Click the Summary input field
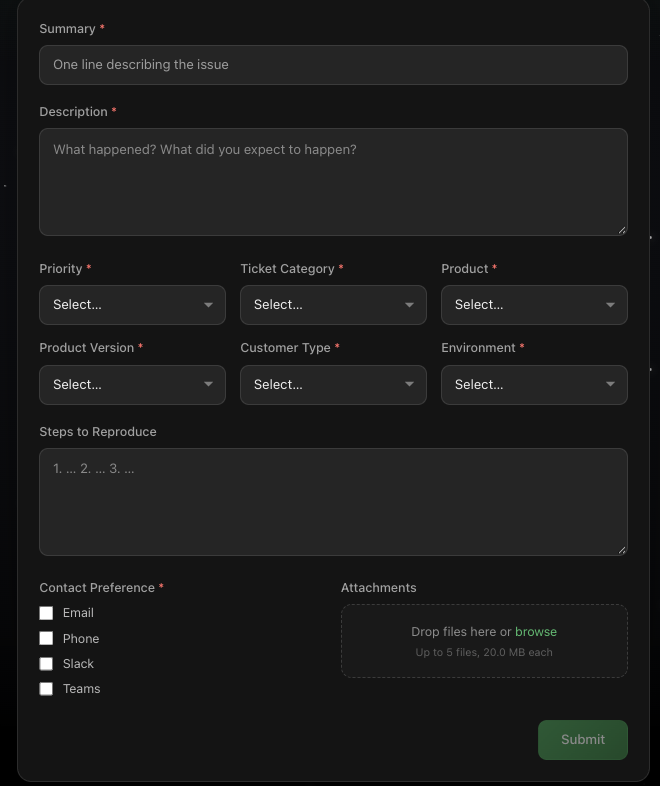The image size is (660, 786). click(333, 65)
